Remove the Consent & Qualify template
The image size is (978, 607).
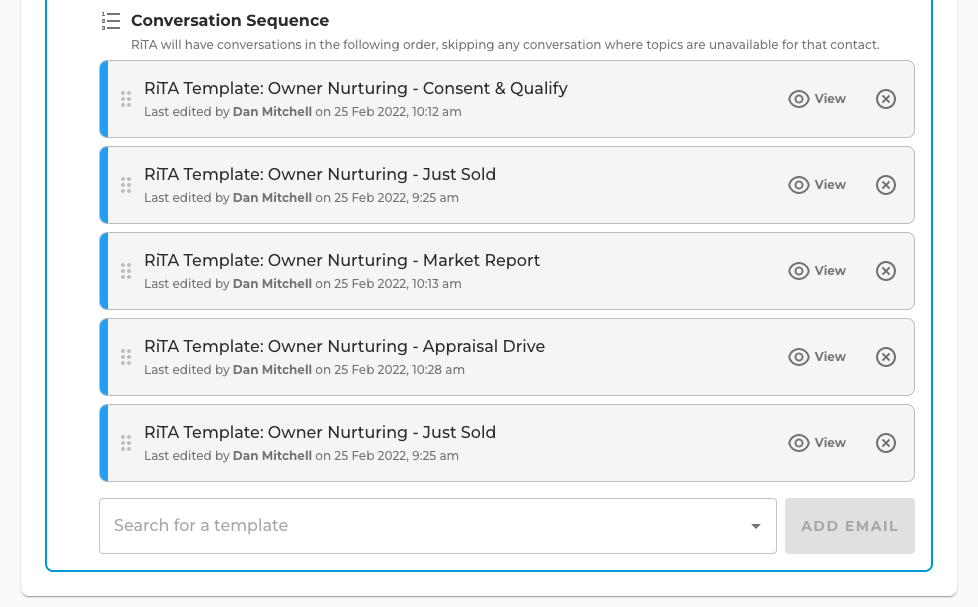(x=886, y=99)
